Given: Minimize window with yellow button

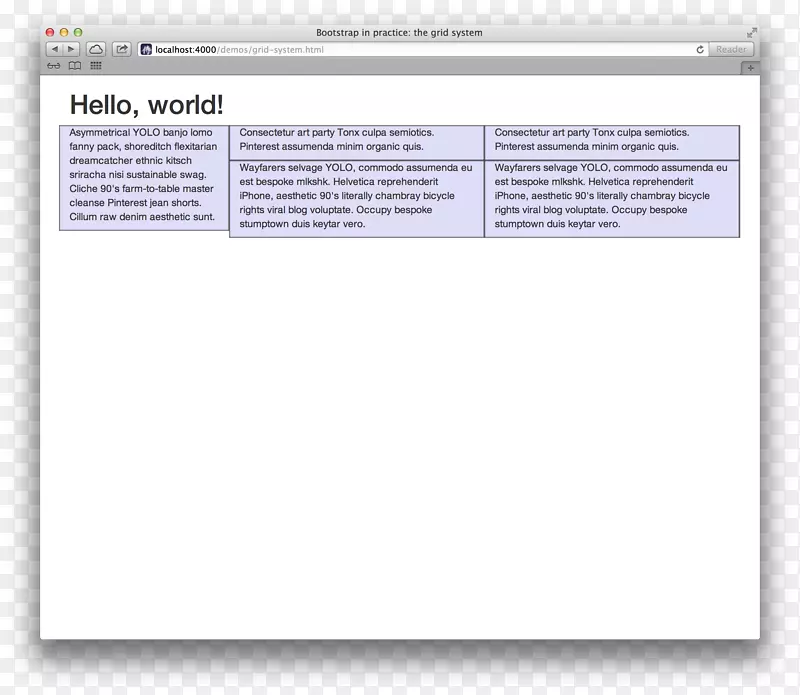Looking at the screenshot, I should 64,32.
